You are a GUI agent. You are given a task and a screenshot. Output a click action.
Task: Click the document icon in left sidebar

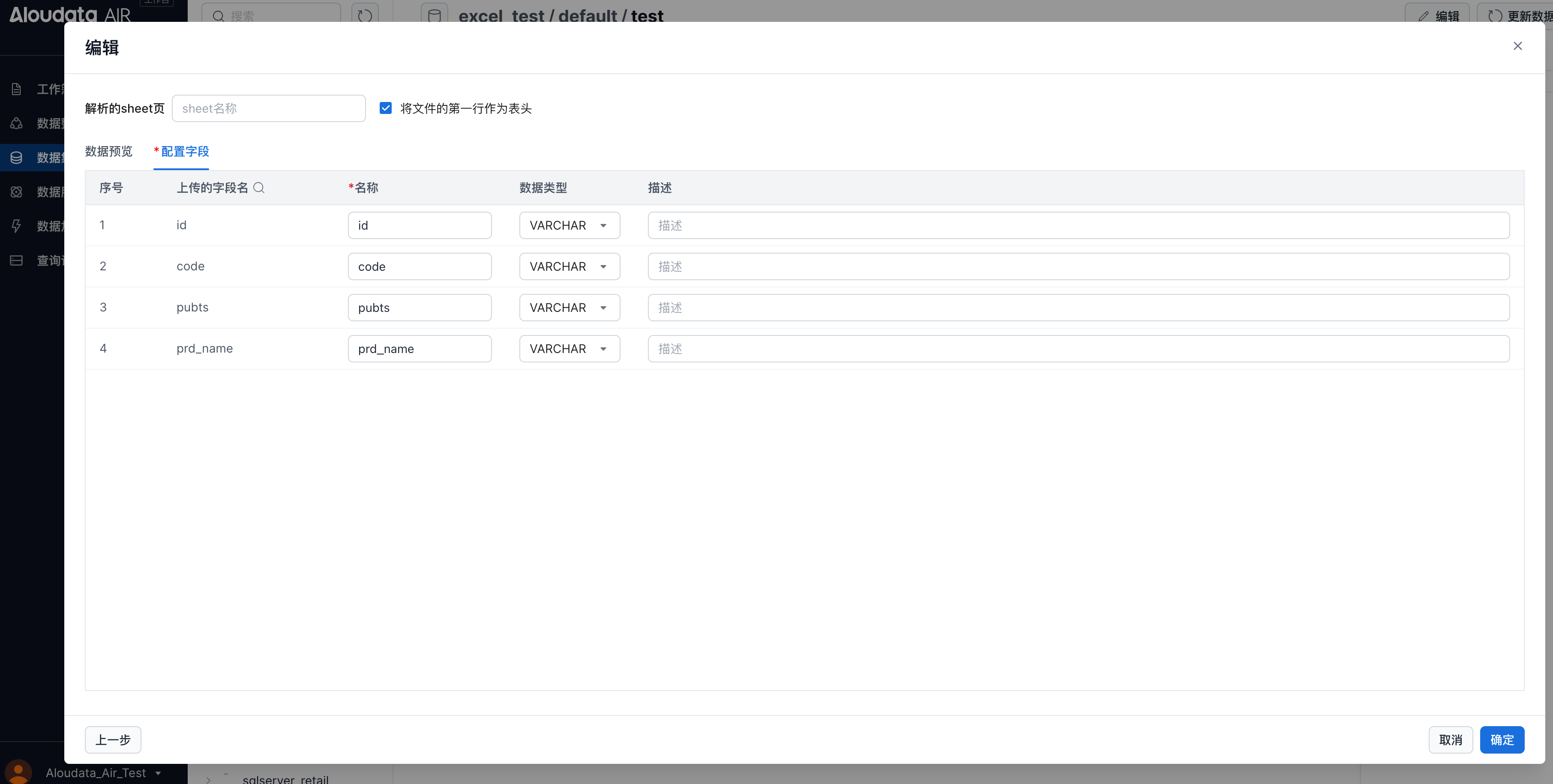(16, 89)
